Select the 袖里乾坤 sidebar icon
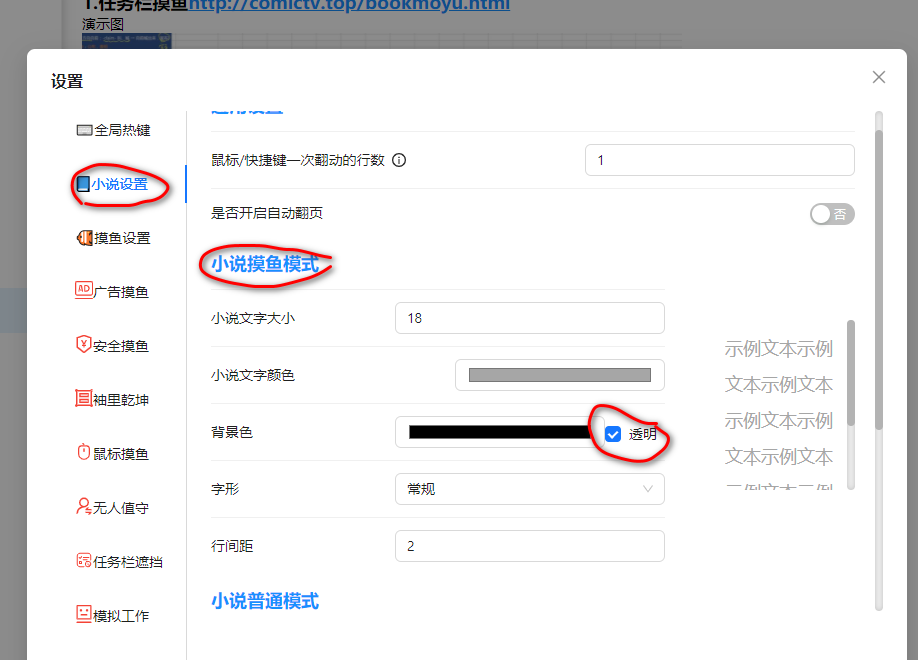918x660 pixels. pos(84,399)
